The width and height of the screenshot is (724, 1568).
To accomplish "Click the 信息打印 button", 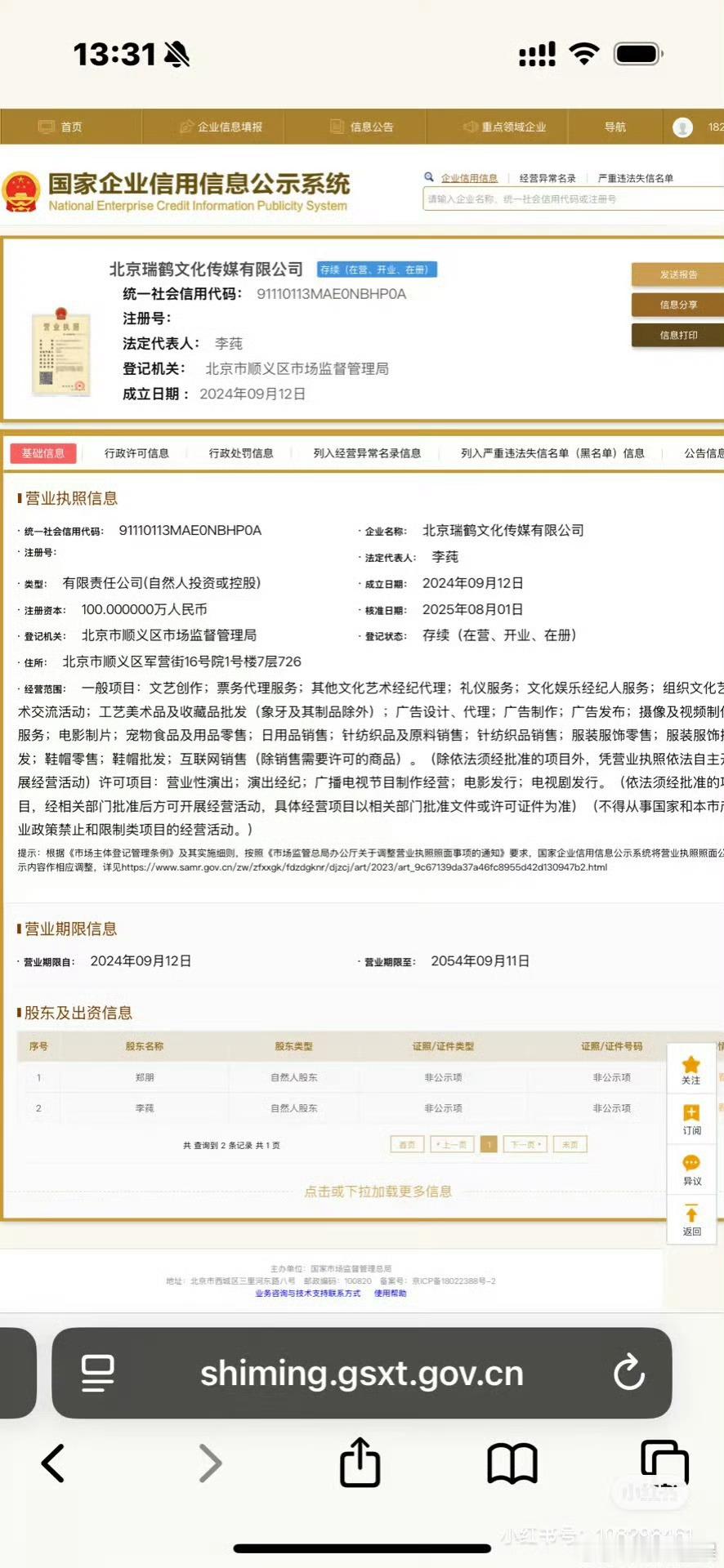I will click(677, 335).
